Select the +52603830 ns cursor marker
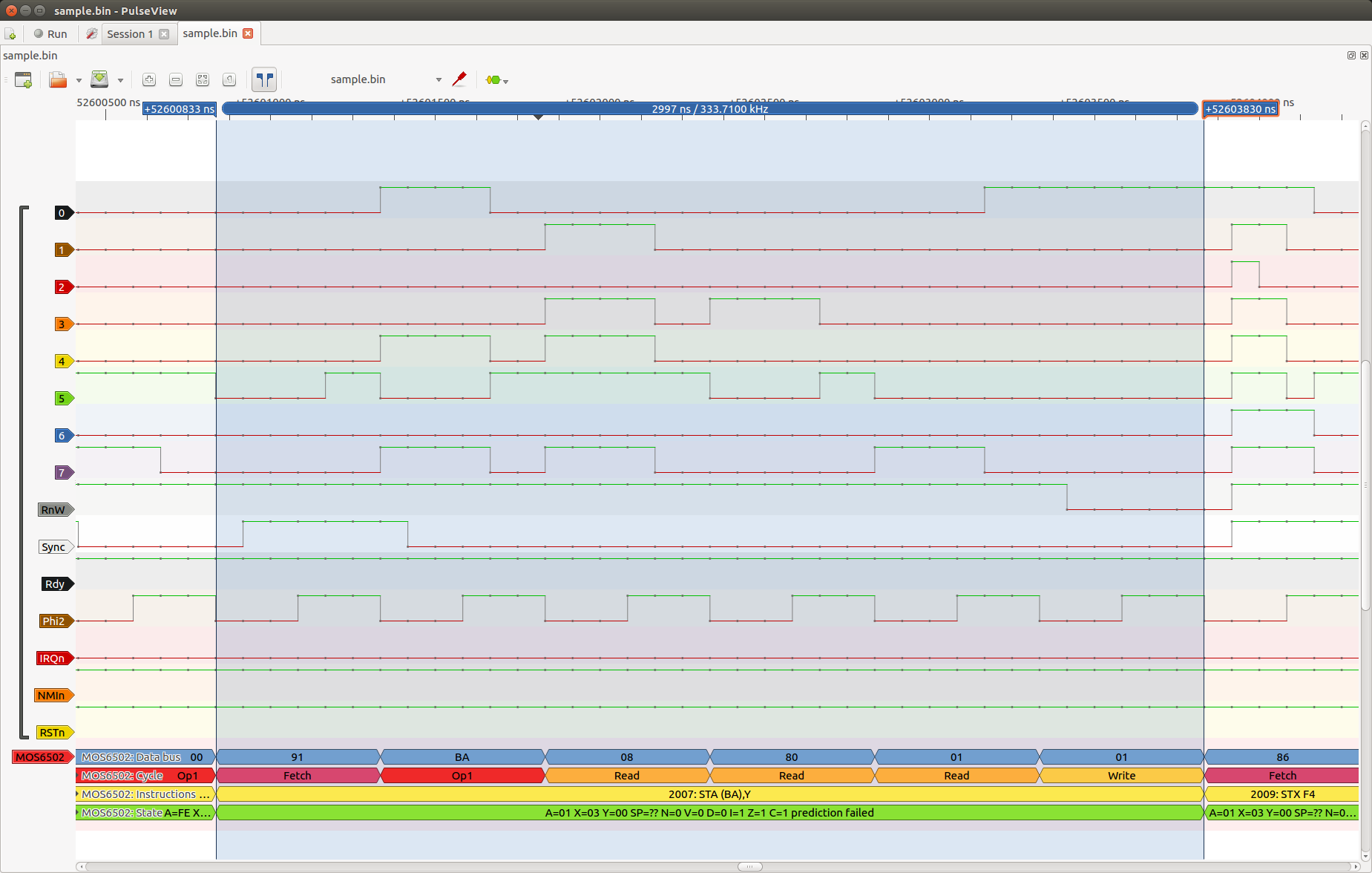The image size is (1372, 873). (x=1240, y=109)
